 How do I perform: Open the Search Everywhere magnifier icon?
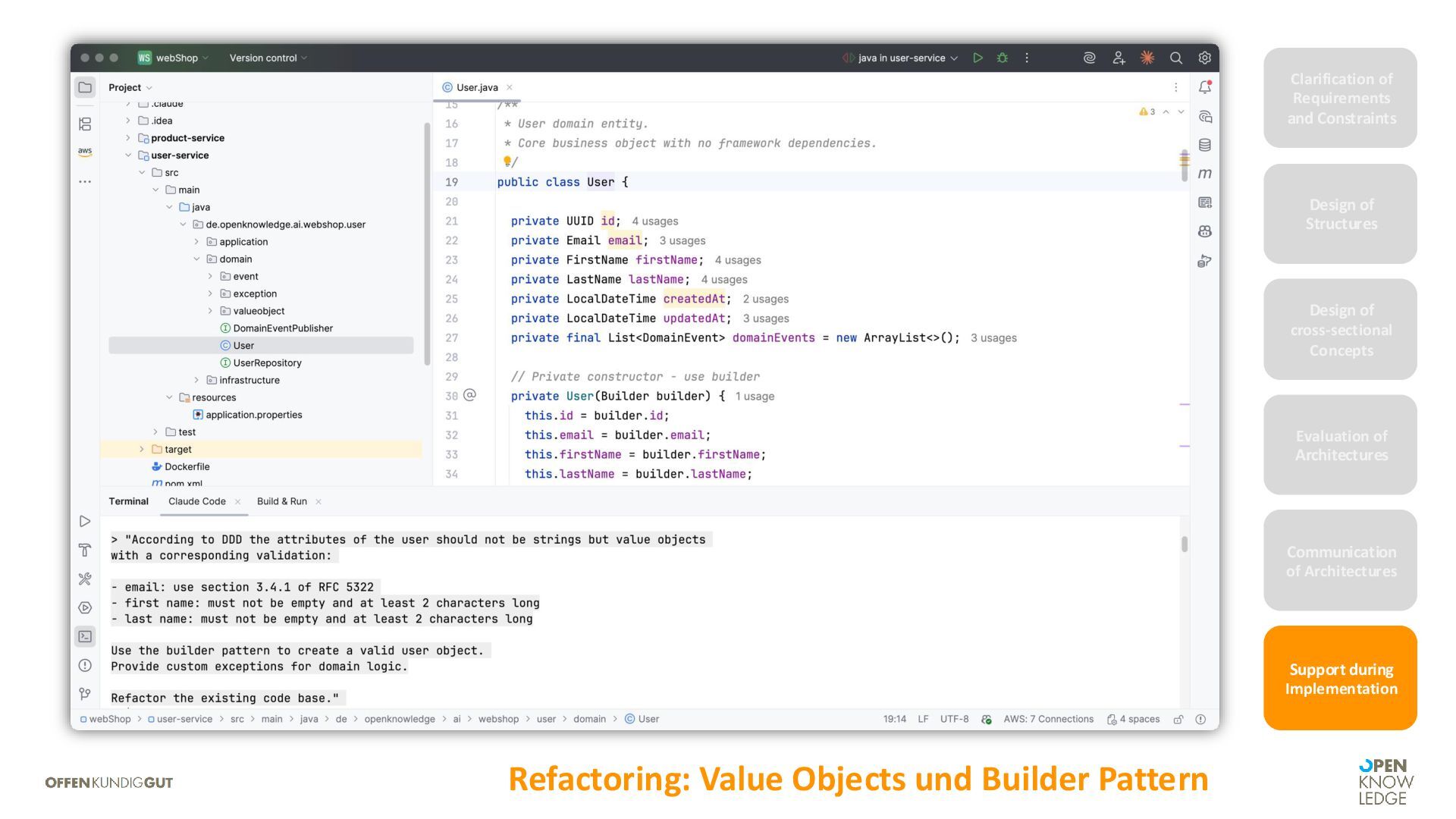tap(1175, 58)
